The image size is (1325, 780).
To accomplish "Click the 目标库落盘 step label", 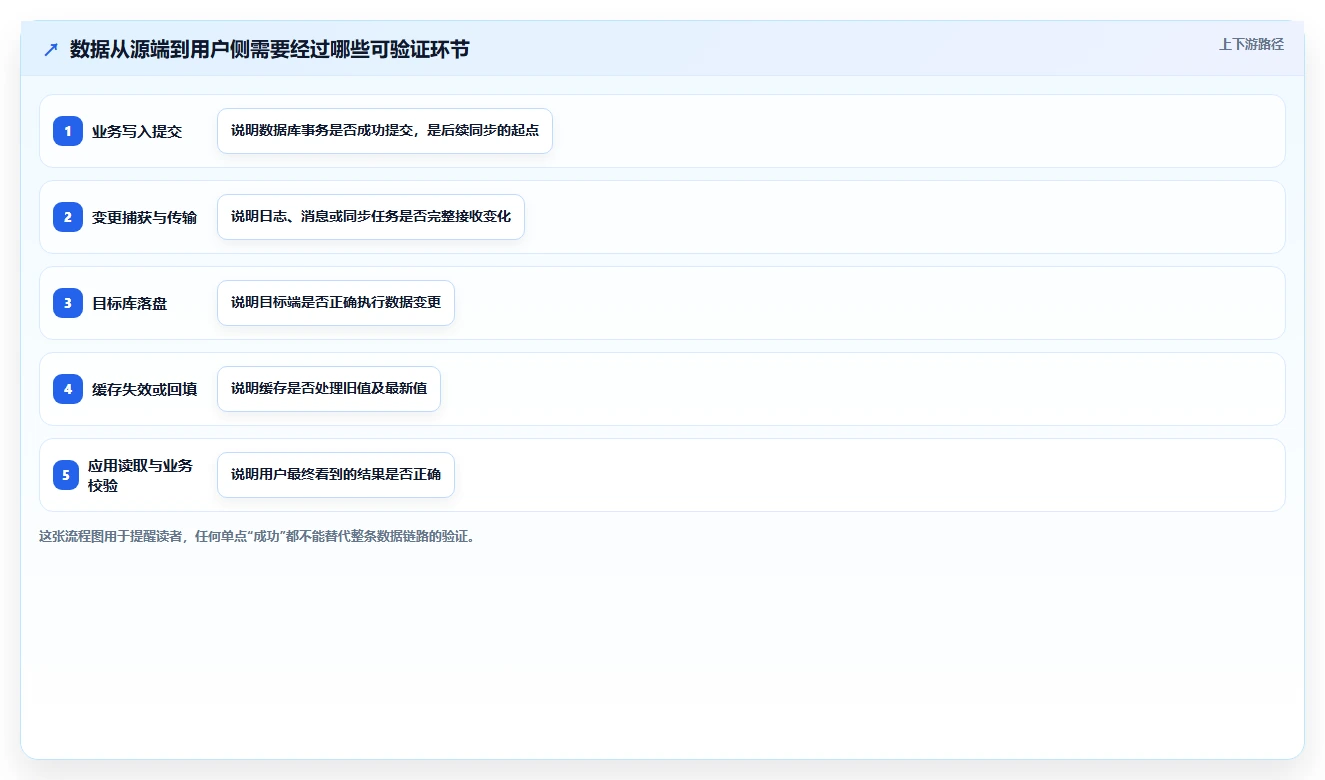I will (x=130, y=303).
